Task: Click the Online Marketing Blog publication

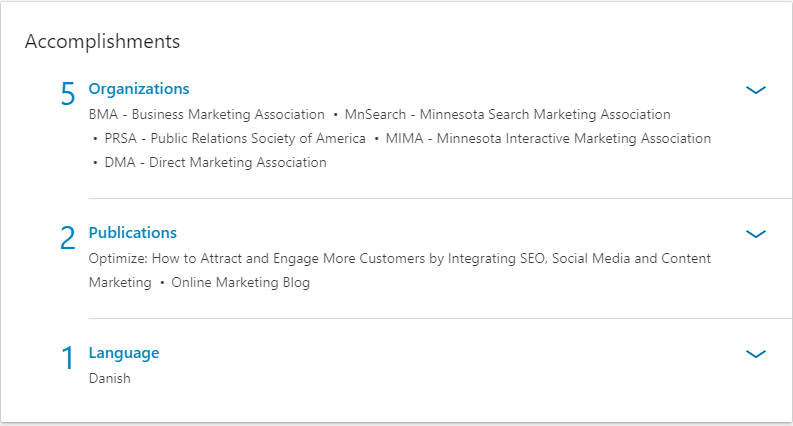Action: (x=240, y=282)
